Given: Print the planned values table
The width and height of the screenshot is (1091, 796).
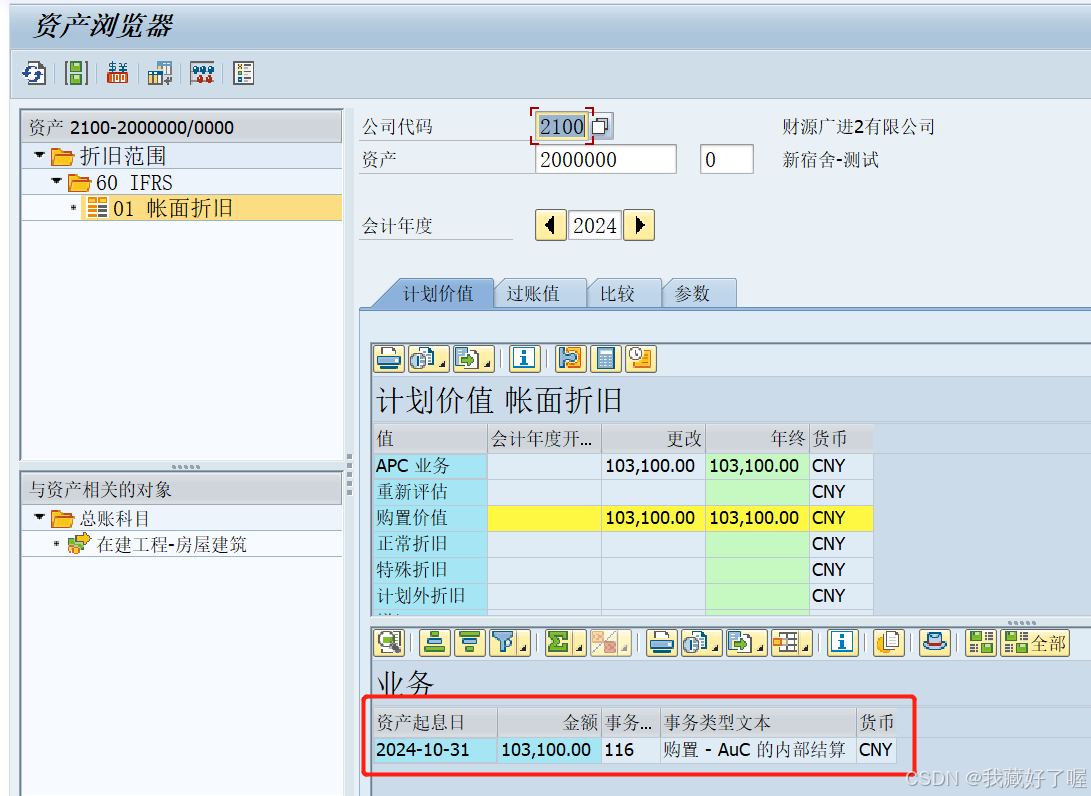Looking at the screenshot, I should coord(388,359).
